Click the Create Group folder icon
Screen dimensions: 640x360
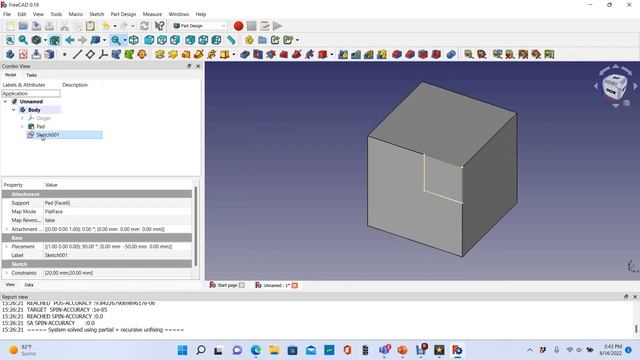point(262,40)
